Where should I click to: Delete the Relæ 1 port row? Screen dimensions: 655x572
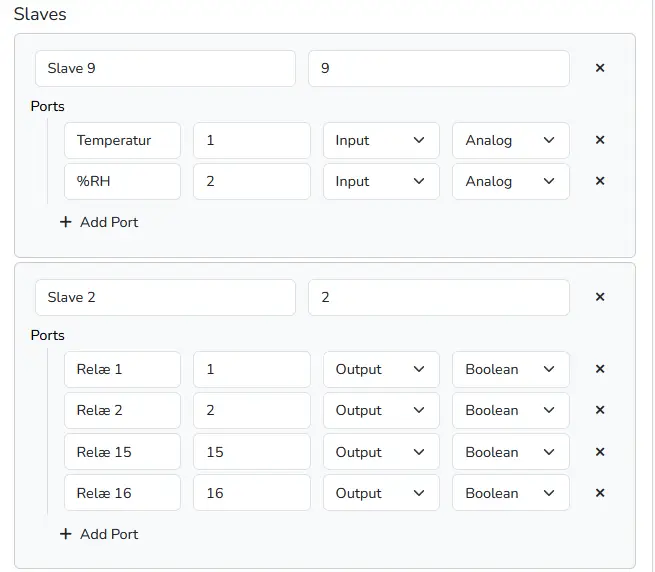pyautogui.click(x=600, y=369)
